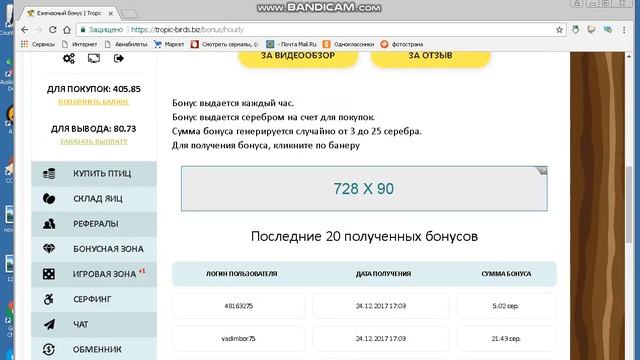Click the page vertical scrollbar thumb
Image resolution: width=640 pixels, height=360 pixels.
[629, 204]
